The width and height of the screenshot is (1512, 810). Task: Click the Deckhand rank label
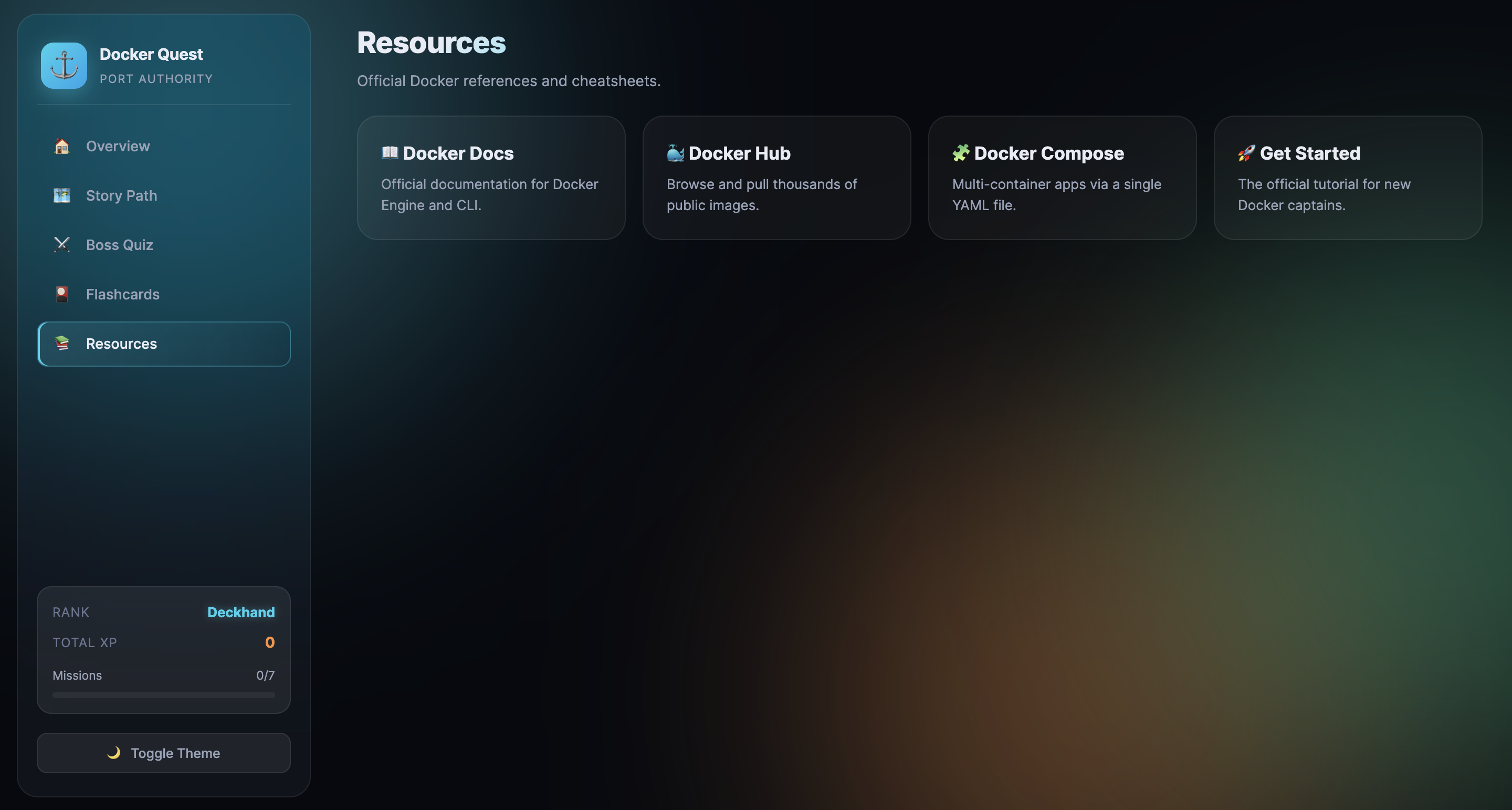click(x=240, y=612)
